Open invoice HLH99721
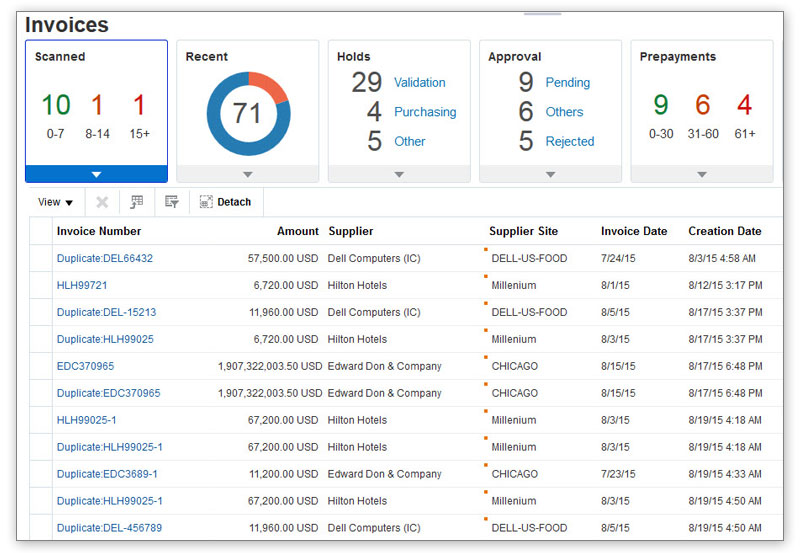800x553 pixels. coord(82,285)
